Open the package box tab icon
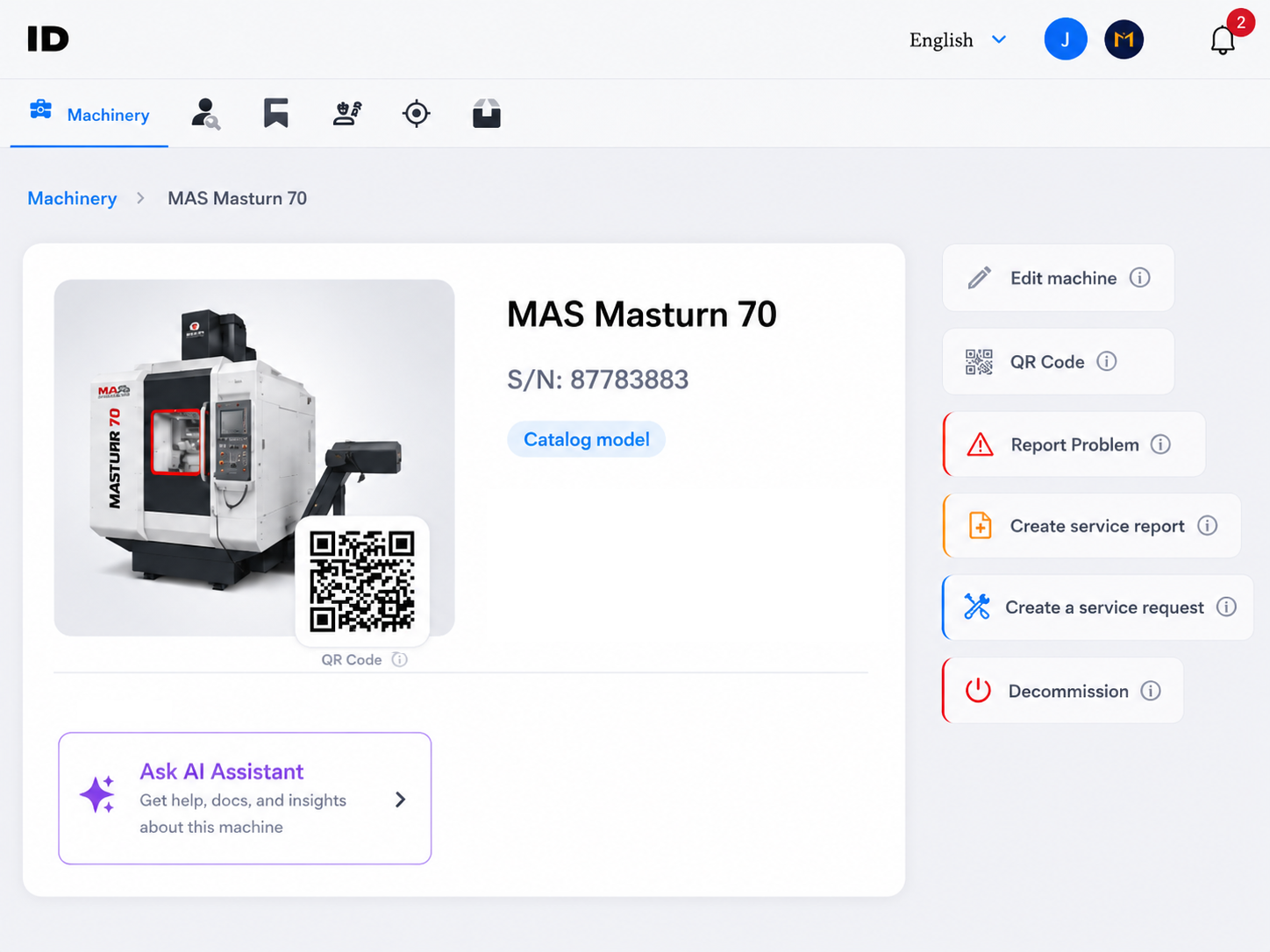This screenshot has height=952, width=1270. 487,114
